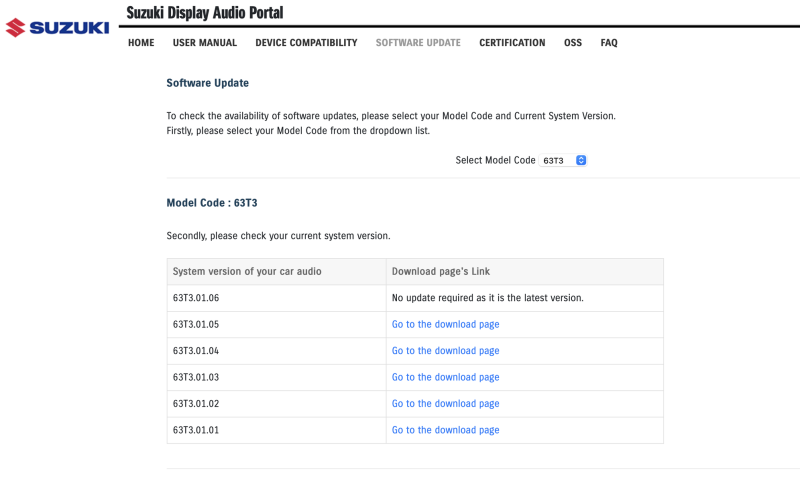
Task: Go to DEVICE COMPATIBILITY
Action: click(x=306, y=43)
